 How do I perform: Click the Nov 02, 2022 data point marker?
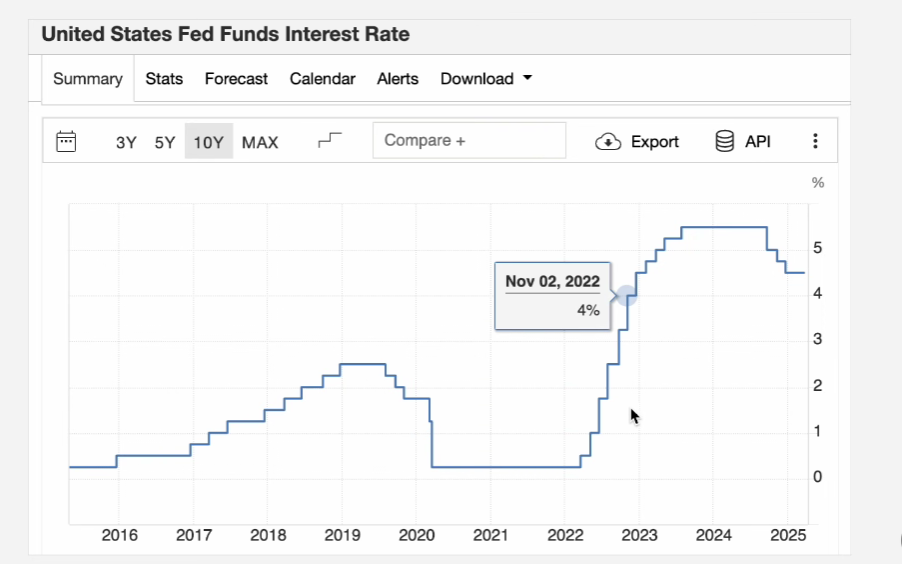pyautogui.click(x=626, y=296)
